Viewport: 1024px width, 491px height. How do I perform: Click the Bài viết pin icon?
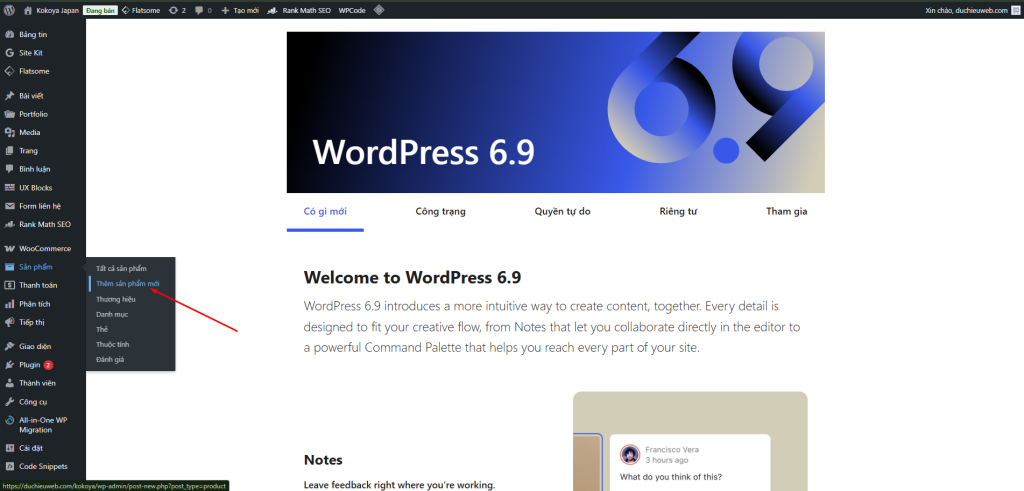tap(9, 96)
